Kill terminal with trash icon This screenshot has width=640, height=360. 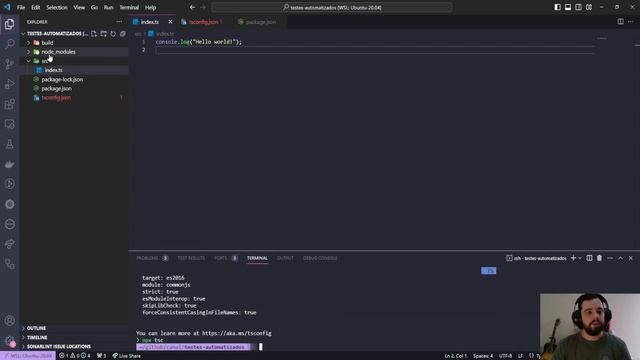[x=599, y=258]
